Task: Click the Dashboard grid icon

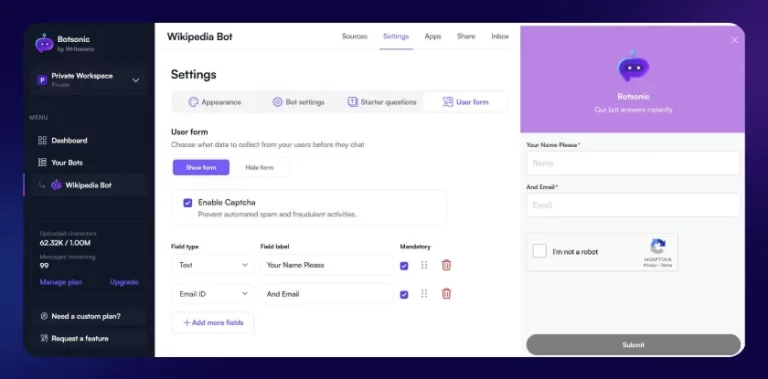Action: 42,141
